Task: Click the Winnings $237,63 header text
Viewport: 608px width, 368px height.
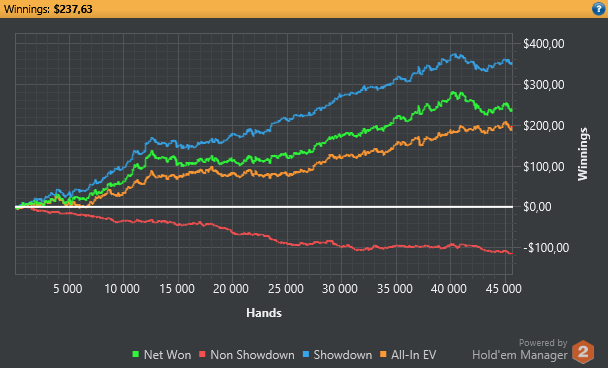Action: [x=48, y=9]
